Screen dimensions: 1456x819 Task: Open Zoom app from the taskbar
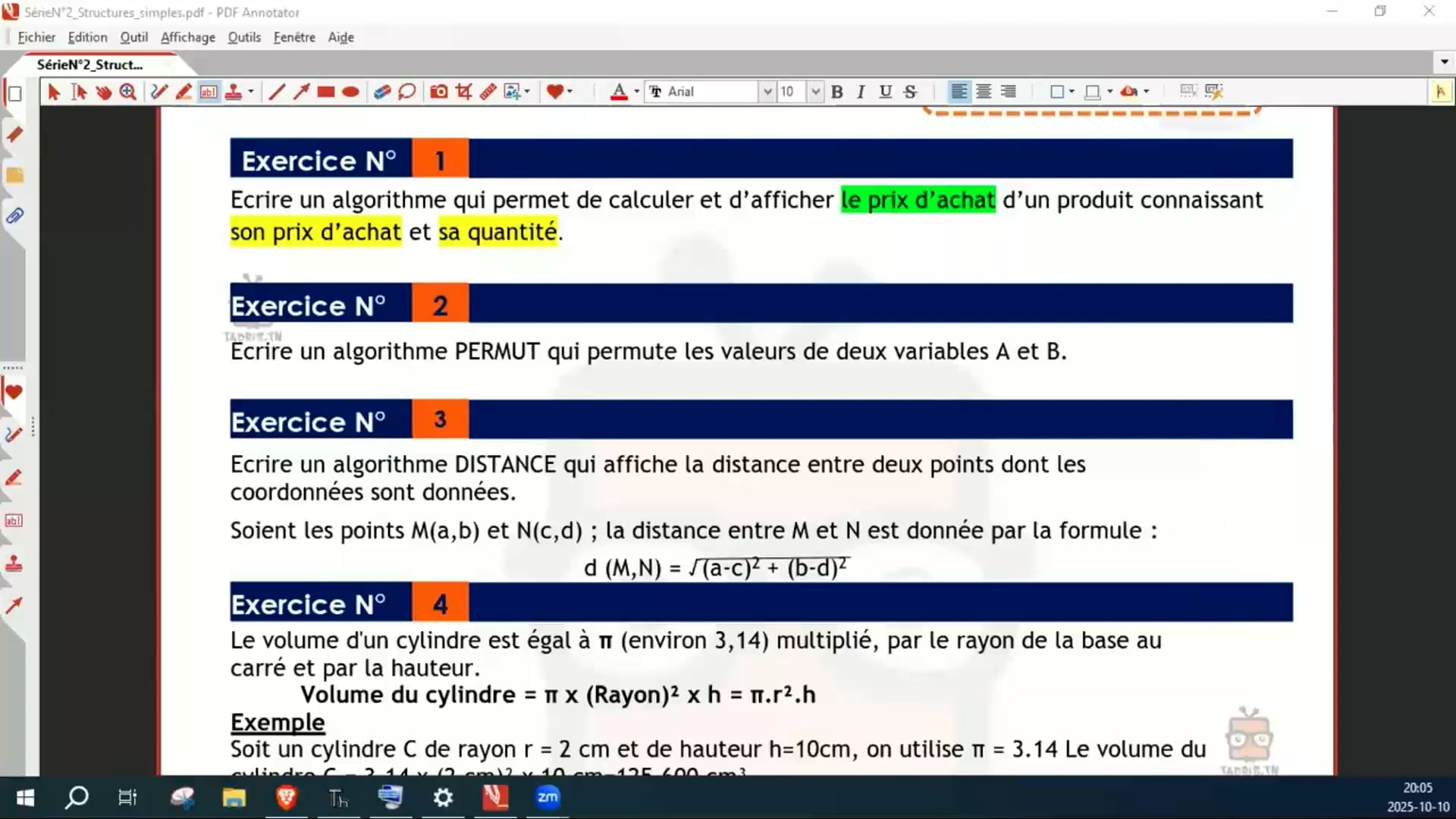[x=548, y=797]
